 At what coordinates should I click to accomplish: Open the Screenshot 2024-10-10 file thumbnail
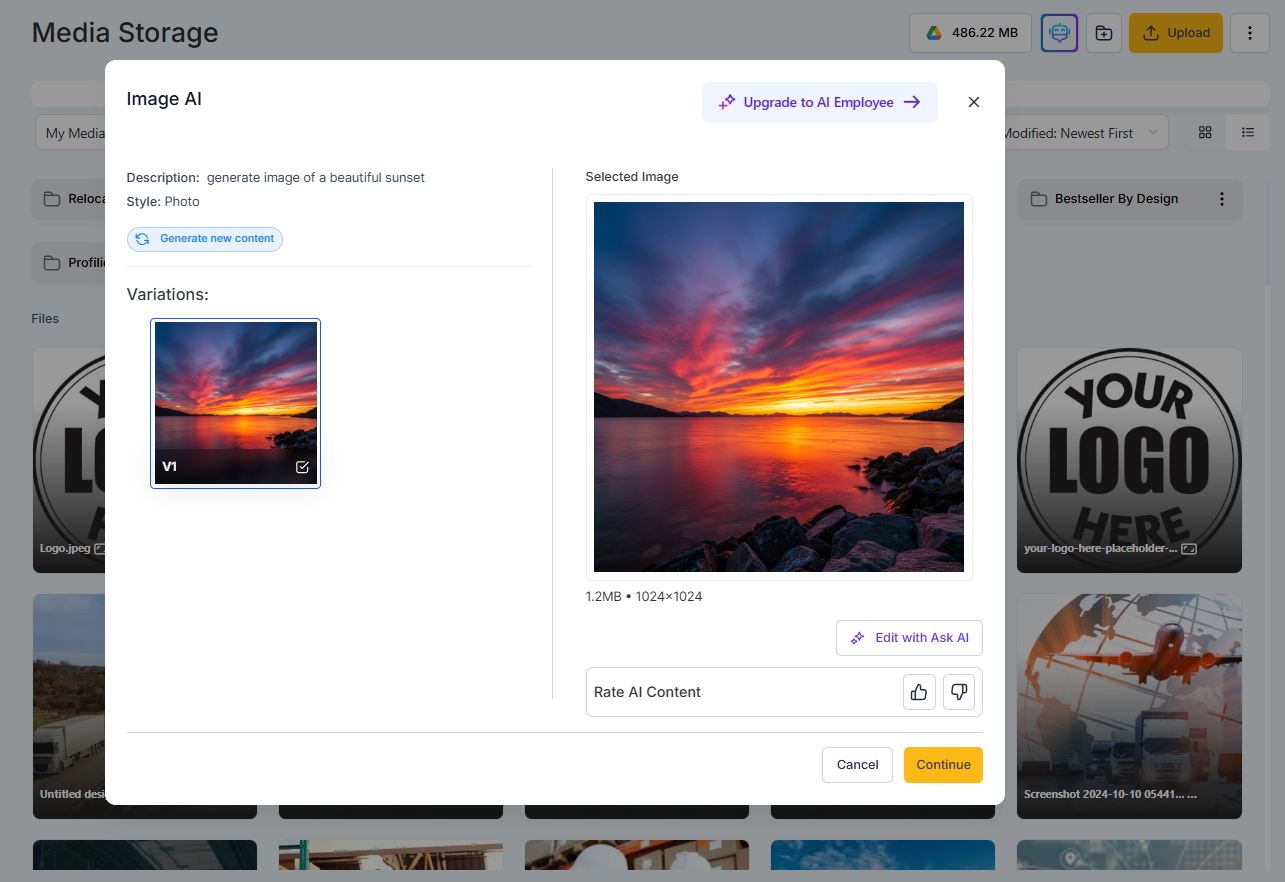1129,707
